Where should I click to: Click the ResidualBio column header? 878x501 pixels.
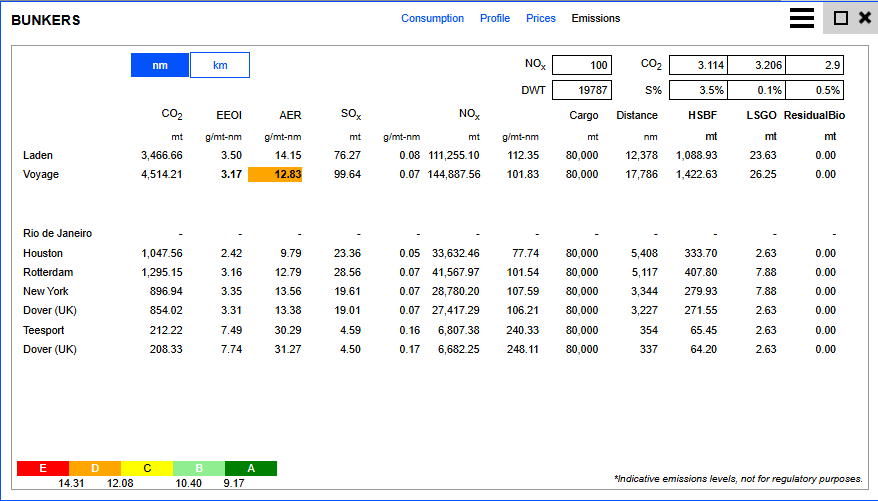(814, 115)
